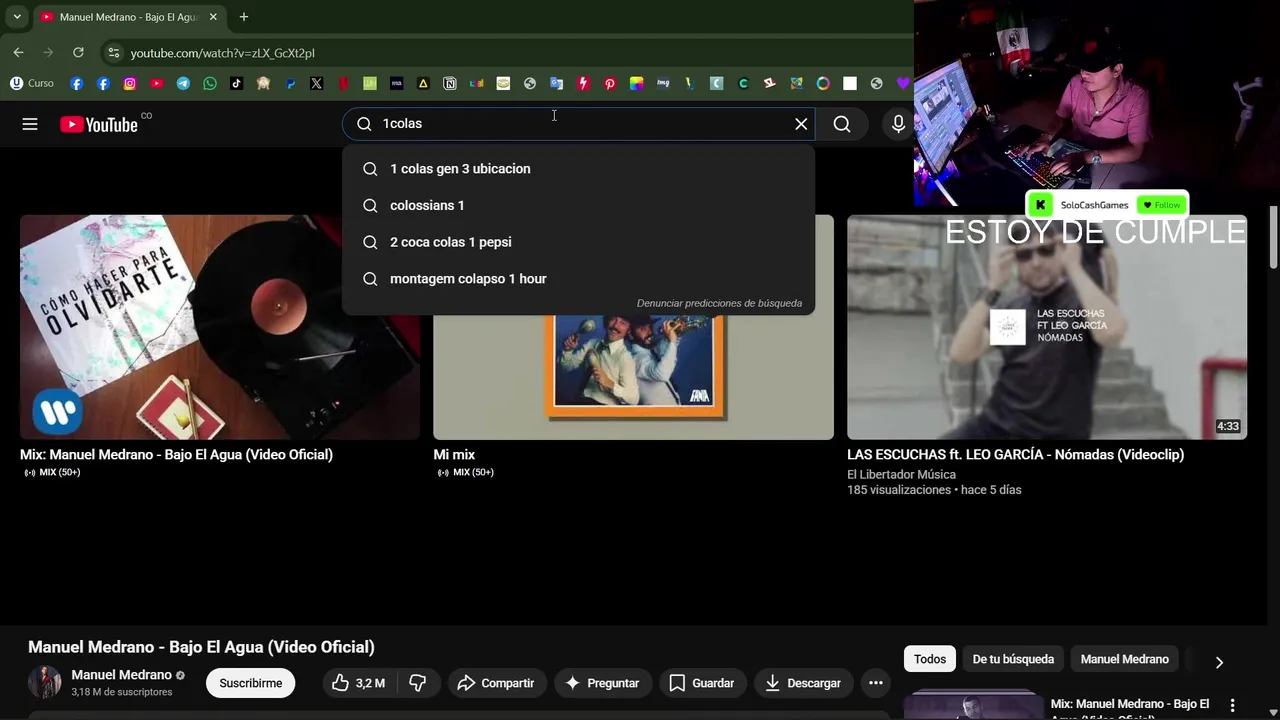The width and height of the screenshot is (1280, 720).
Task: Open the Pinterest bookmark
Action: [610, 84]
